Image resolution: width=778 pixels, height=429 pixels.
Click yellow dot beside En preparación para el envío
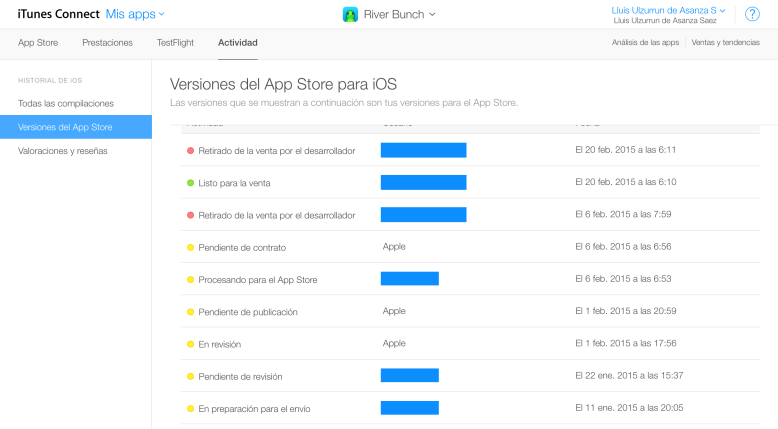[190, 409]
